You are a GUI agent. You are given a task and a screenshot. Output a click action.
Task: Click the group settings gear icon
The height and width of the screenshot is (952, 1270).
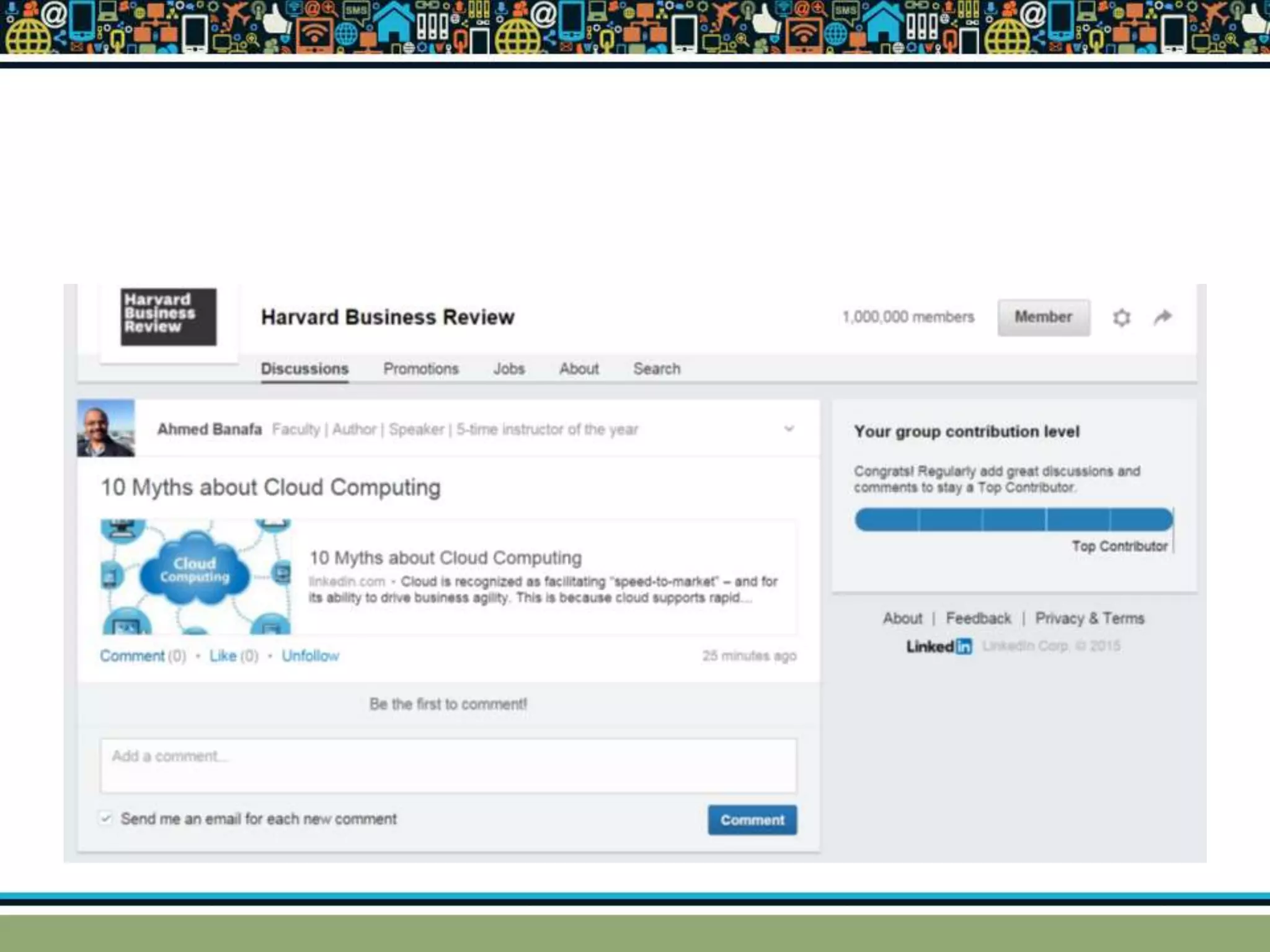click(x=1121, y=318)
